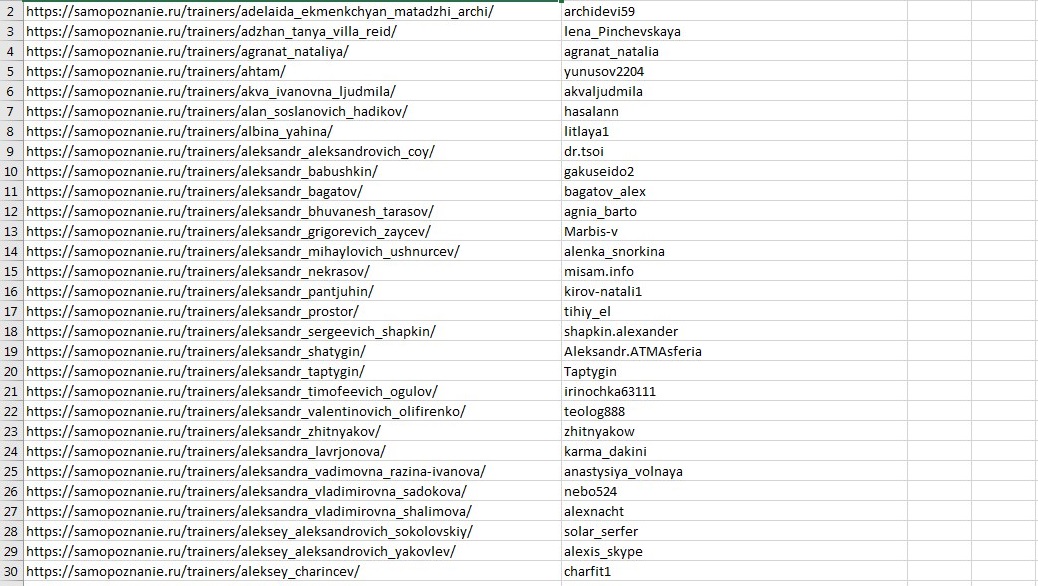The image size is (1038, 586).
Task: Click the adelaida_ekmenkchyan_matadzhi_archi URL cell
Action: 292,11
